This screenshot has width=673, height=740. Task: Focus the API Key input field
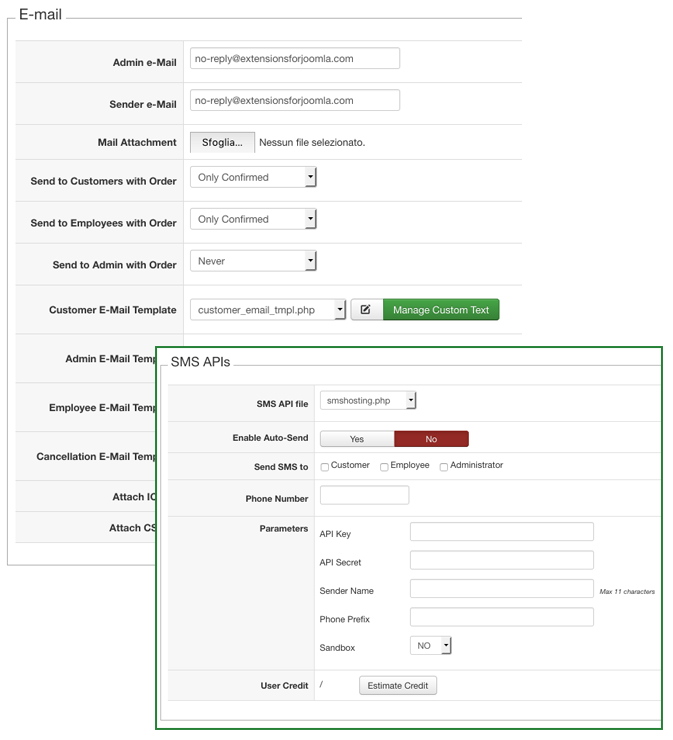pyautogui.click(x=502, y=532)
